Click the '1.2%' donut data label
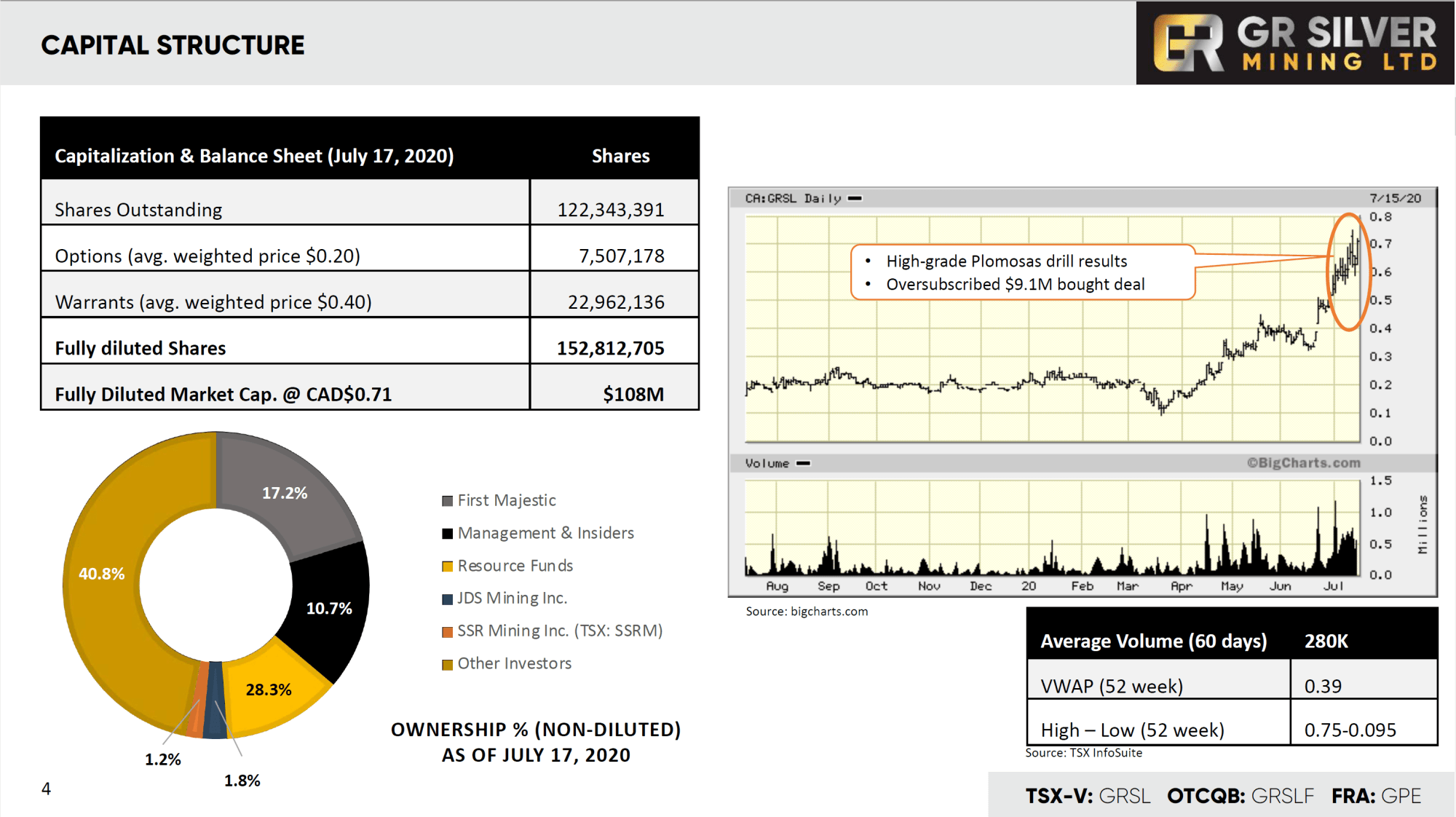1456x817 pixels. pos(163,759)
